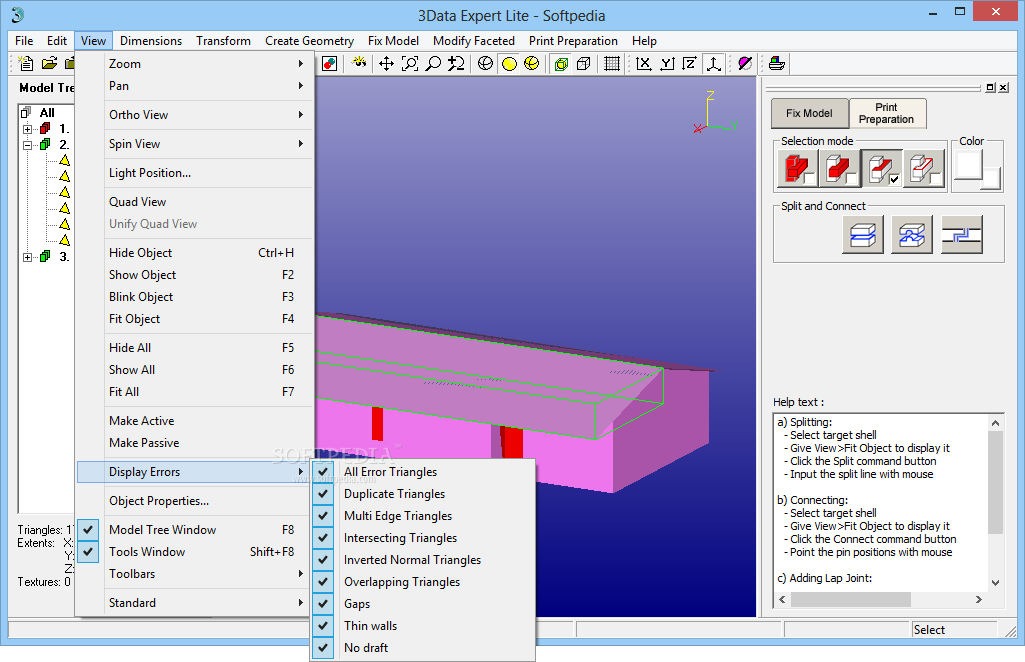This screenshot has height=662, width=1025.
Task: Click the help text vertical scrollbar
Action: 995,503
